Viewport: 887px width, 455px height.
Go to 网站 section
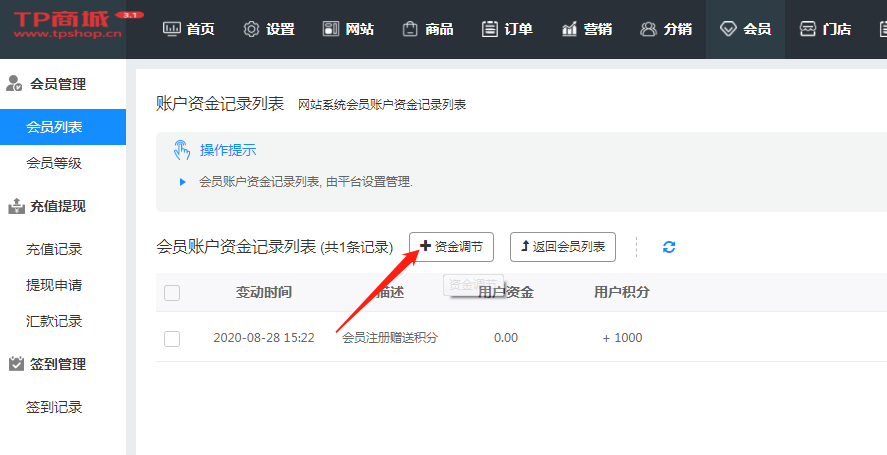click(348, 29)
